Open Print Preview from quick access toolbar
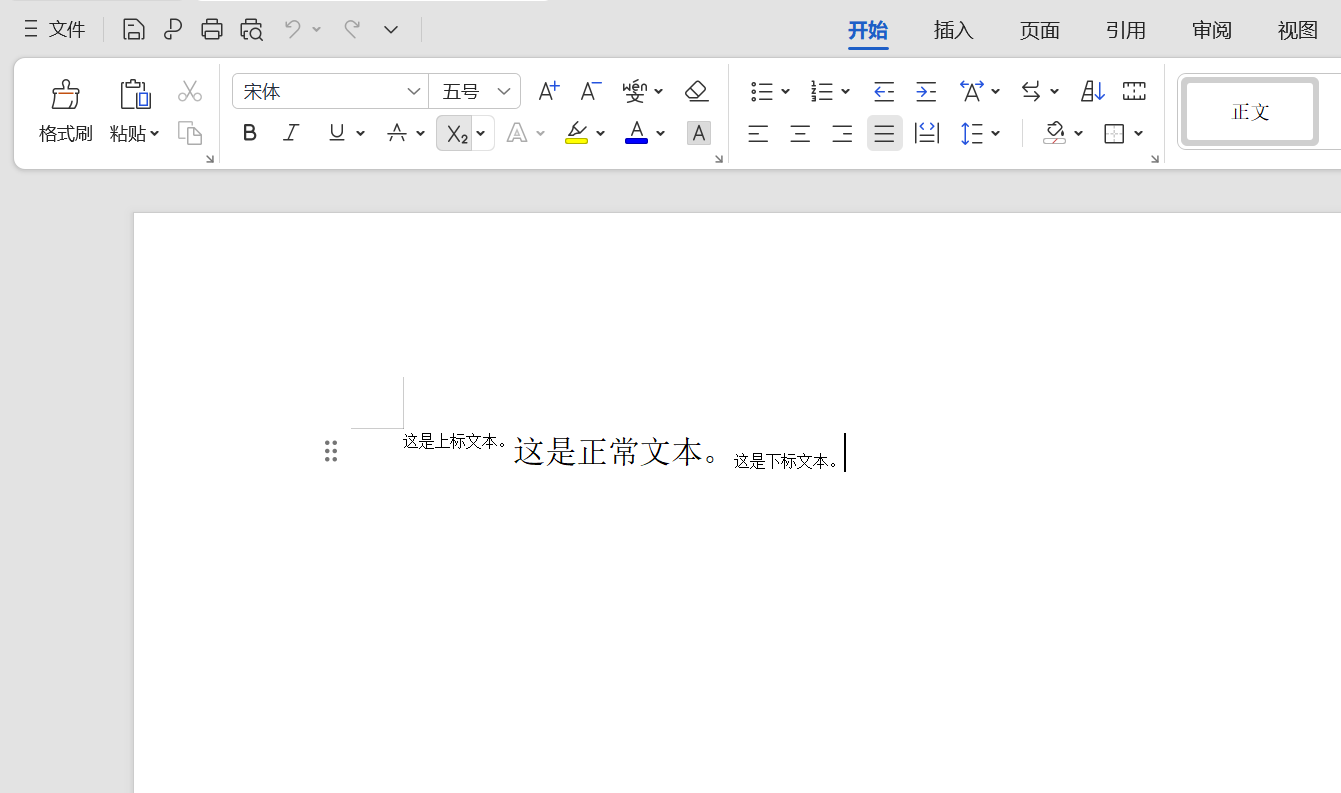This screenshot has height=793, width=1341. [251, 30]
